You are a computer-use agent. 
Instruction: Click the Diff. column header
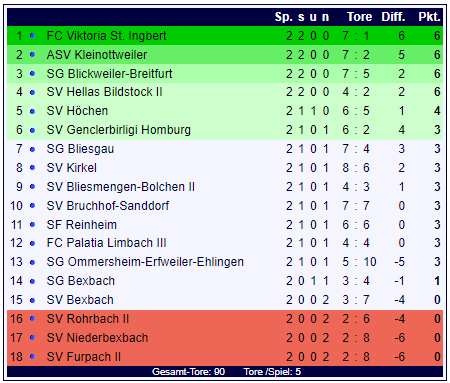pyautogui.click(x=393, y=17)
